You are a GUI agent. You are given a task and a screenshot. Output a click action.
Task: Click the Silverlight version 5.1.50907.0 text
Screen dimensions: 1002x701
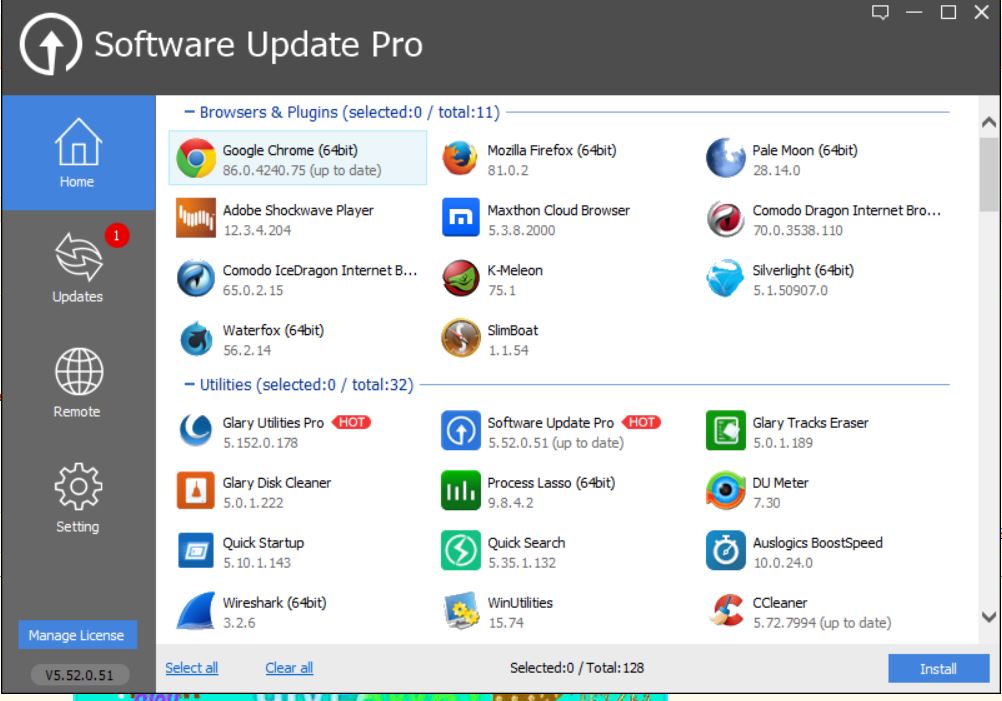(x=790, y=290)
